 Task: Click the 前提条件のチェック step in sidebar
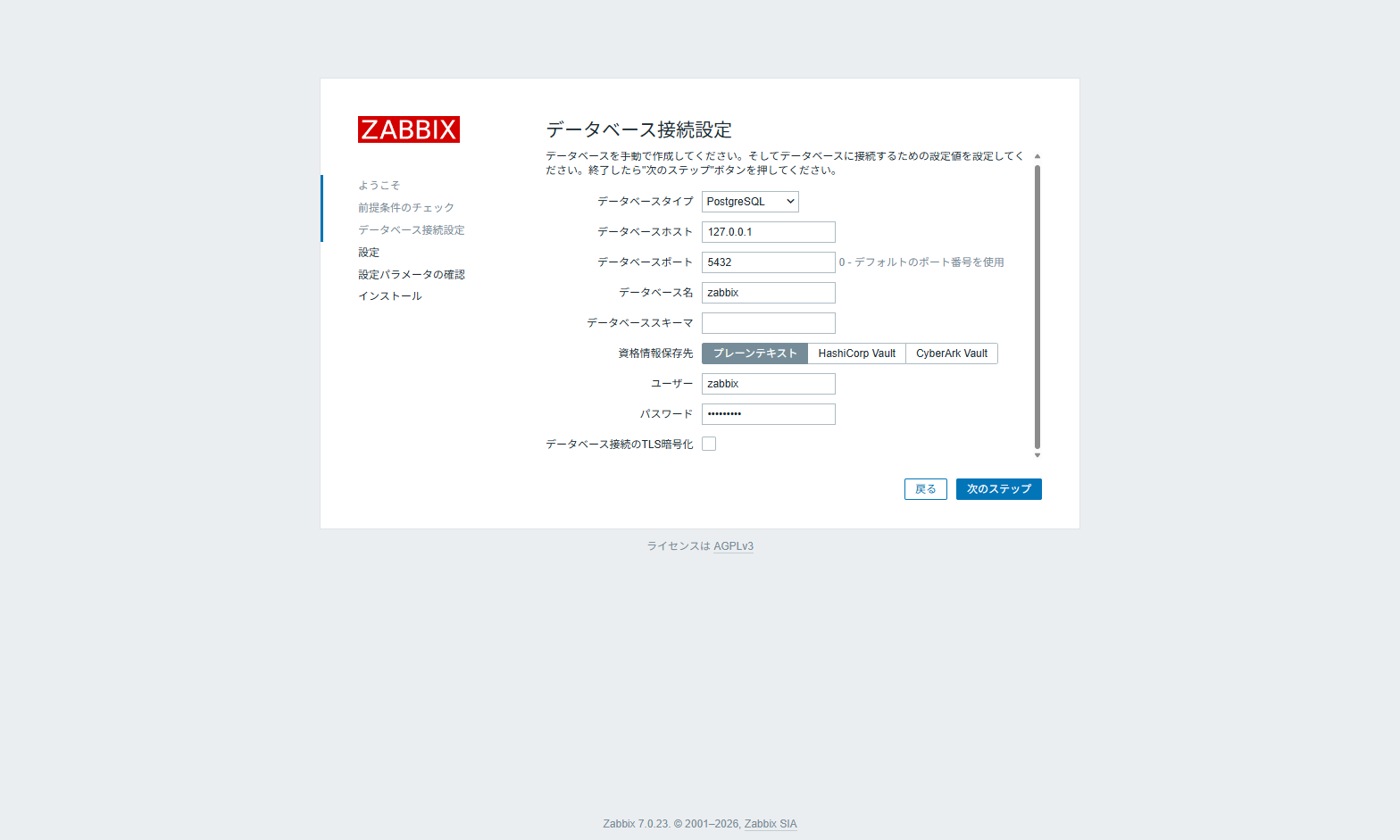(406, 208)
